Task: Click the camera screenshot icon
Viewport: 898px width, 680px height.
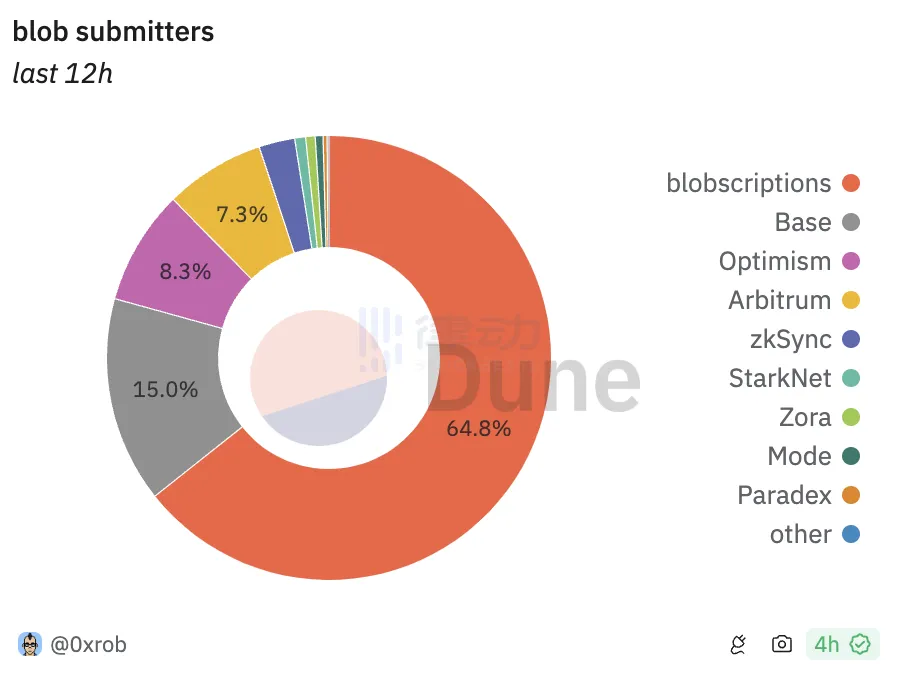Action: point(782,645)
